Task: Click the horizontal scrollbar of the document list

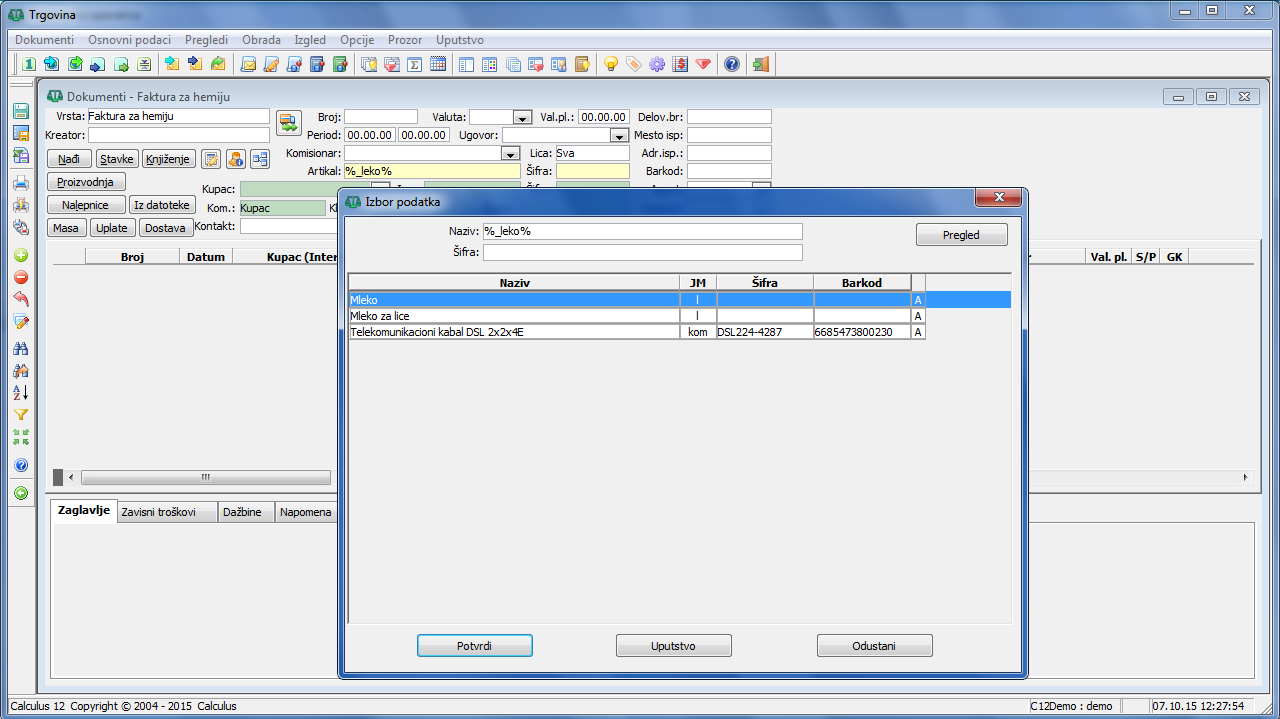Action: [x=206, y=478]
